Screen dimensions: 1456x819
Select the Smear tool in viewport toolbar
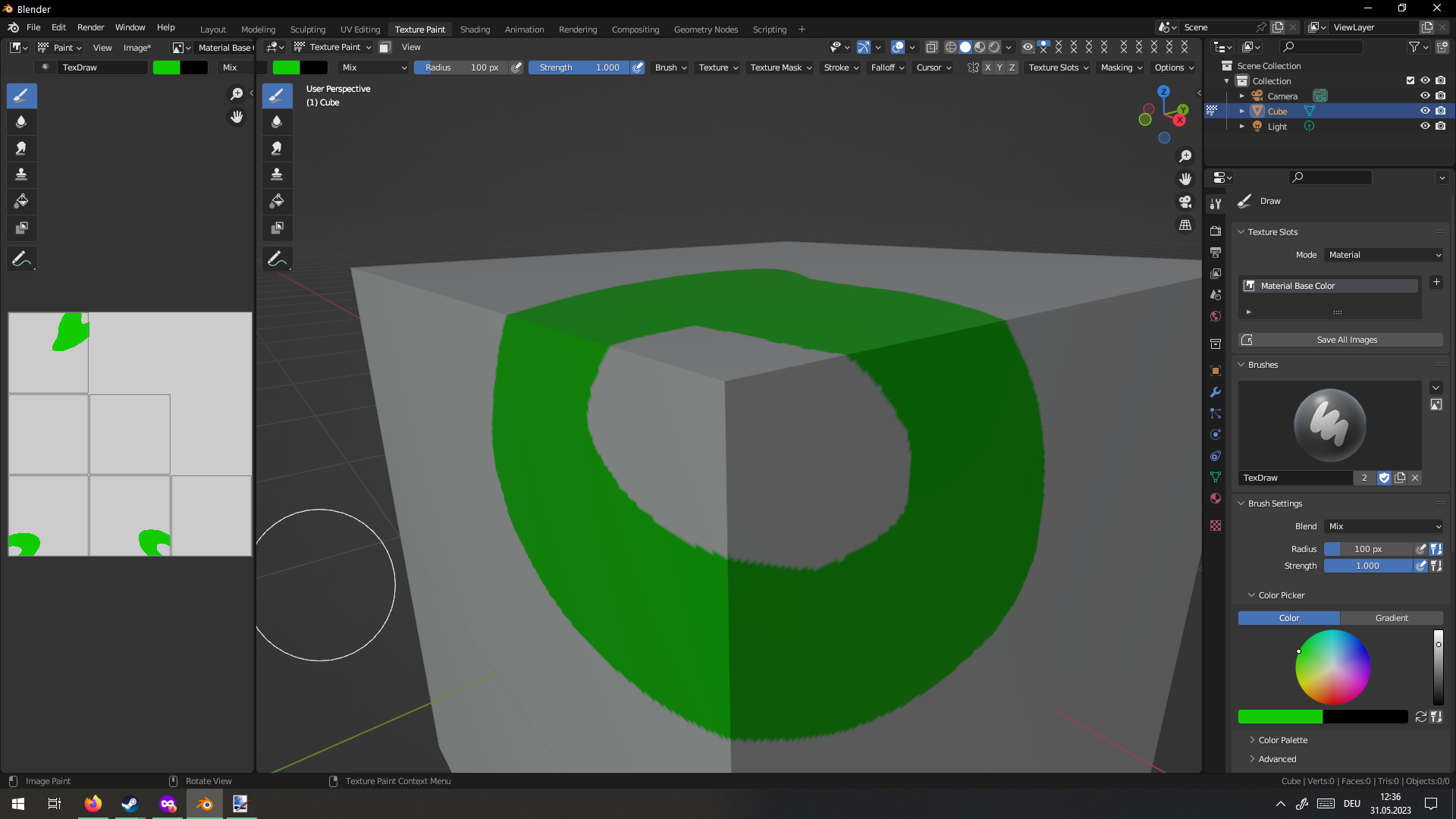coord(277,148)
